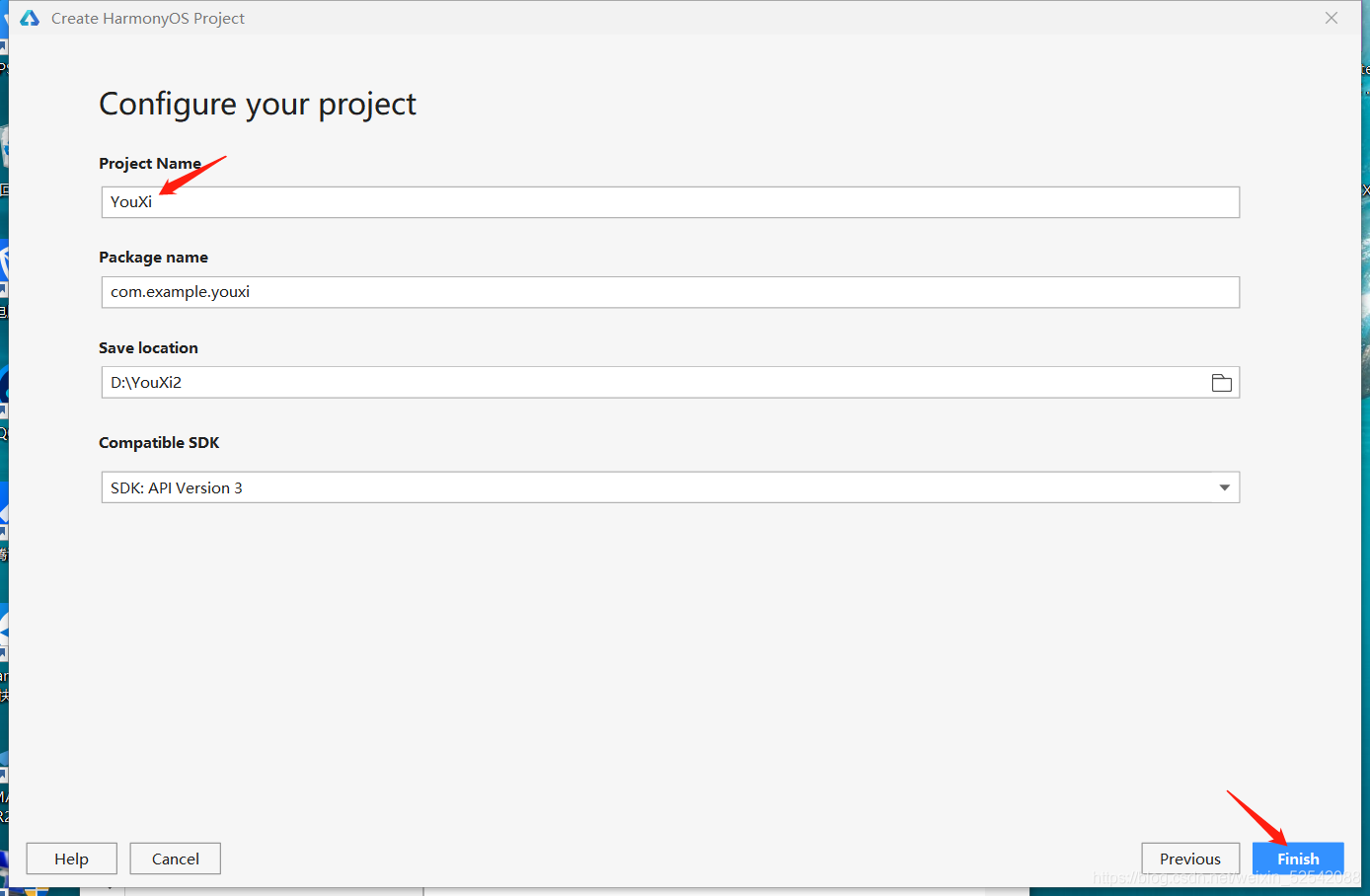
Task: Click the "Project Name" label
Action: point(150,163)
